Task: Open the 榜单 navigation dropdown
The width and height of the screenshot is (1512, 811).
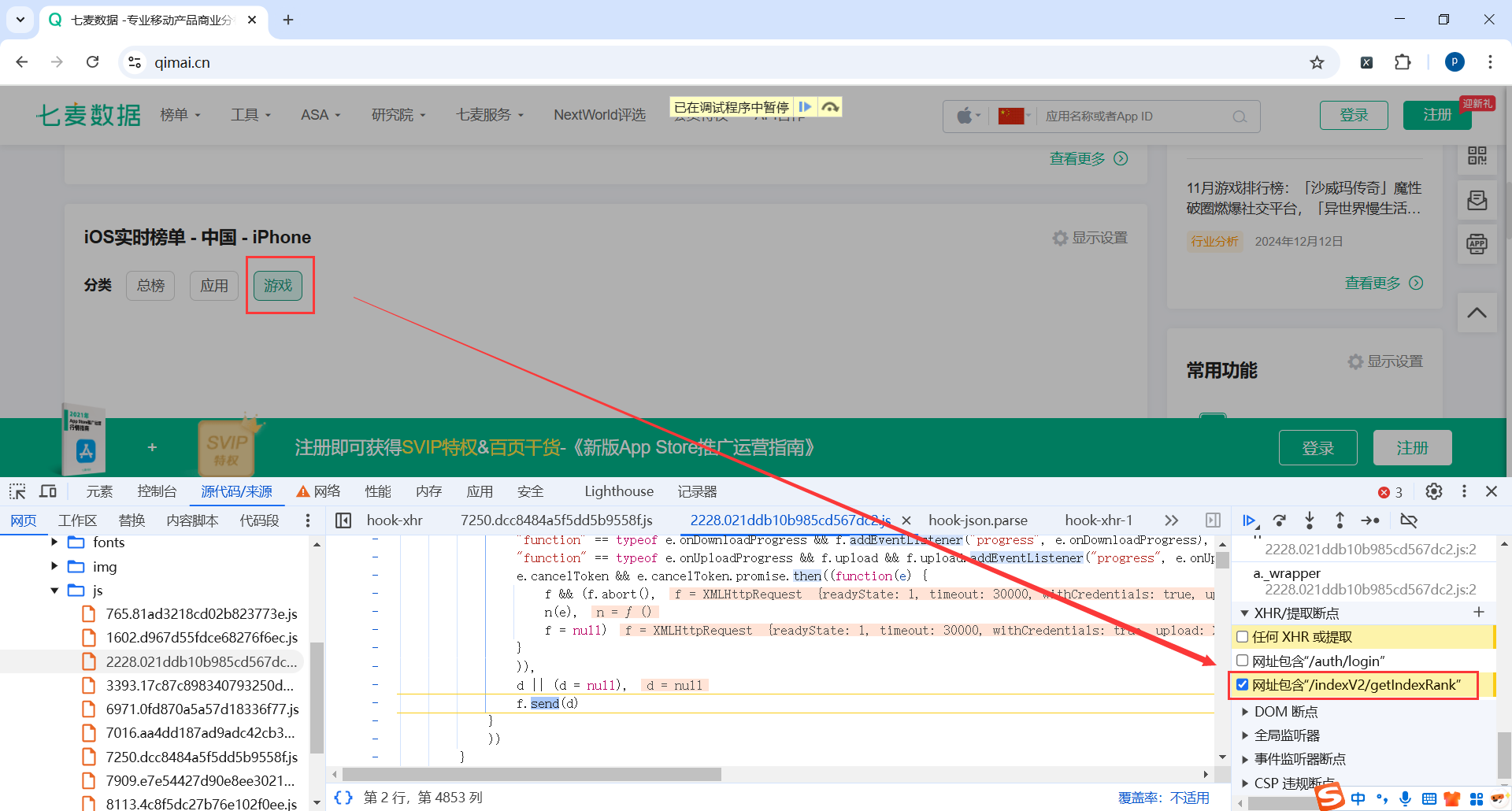Action: click(x=180, y=115)
